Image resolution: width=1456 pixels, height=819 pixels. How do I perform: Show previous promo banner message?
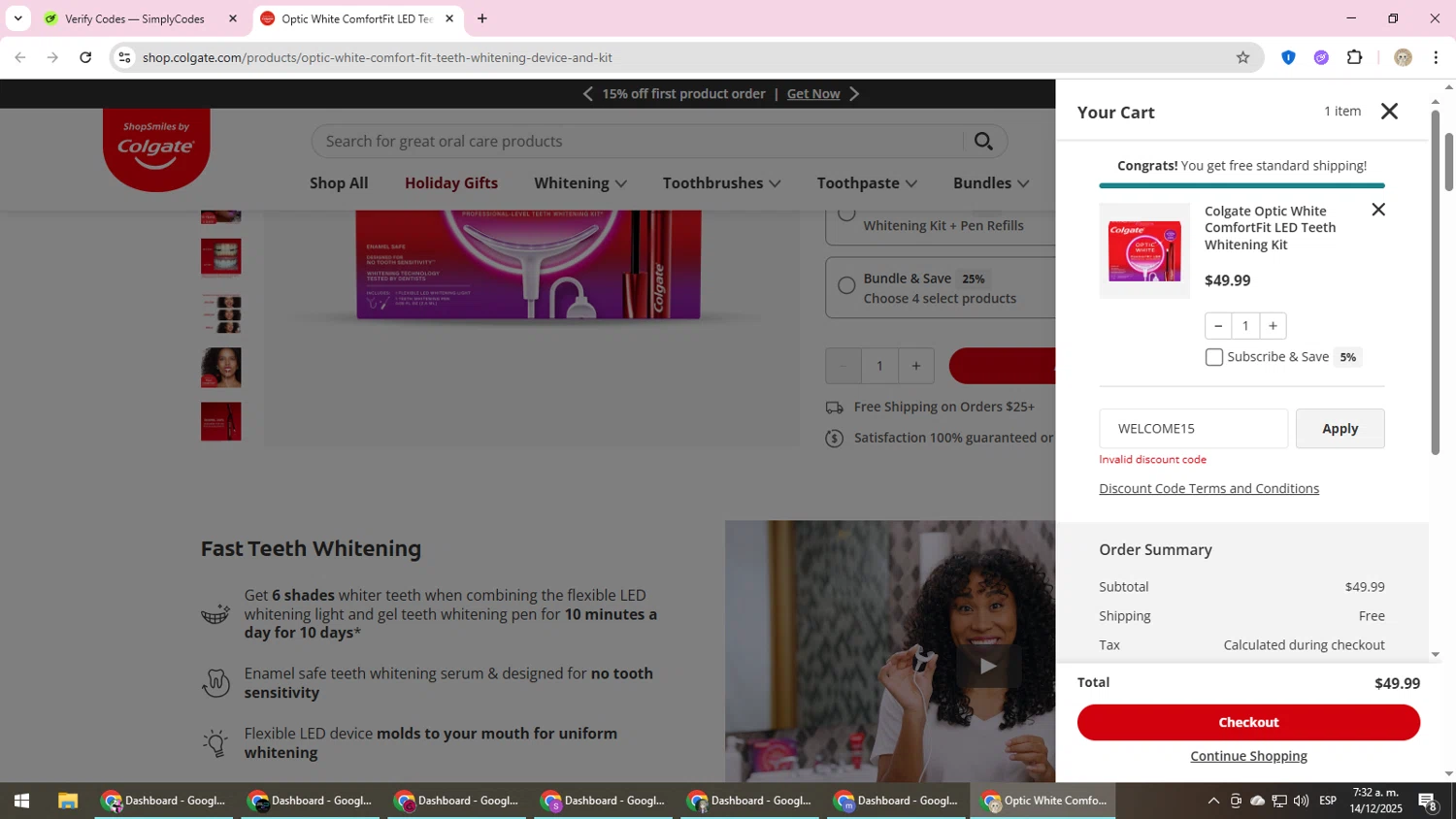pyautogui.click(x=587, y=94)
